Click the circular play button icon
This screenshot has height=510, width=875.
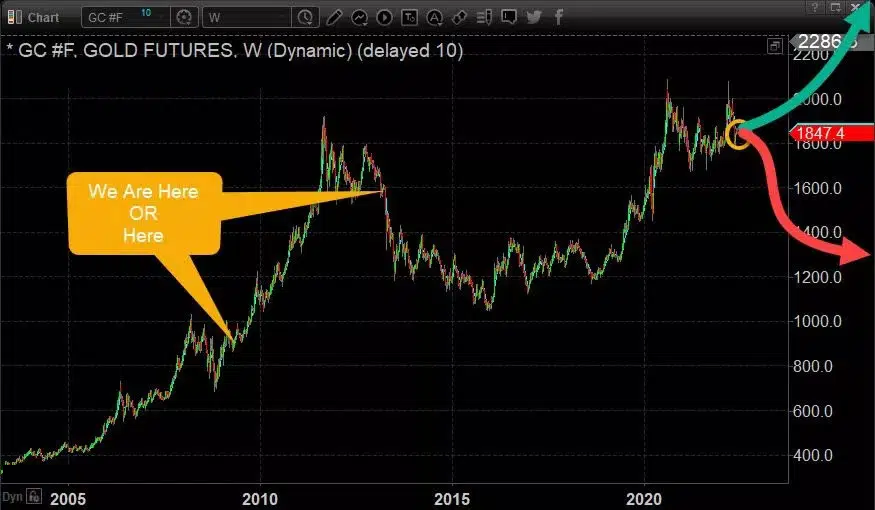point(384,17)
